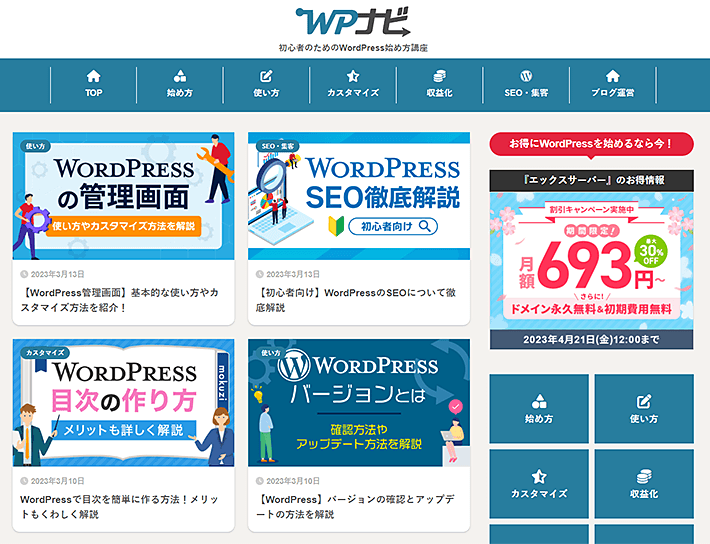
Task: Click the 2023年3月13日 date on SEO card
Action: (293, 274)
